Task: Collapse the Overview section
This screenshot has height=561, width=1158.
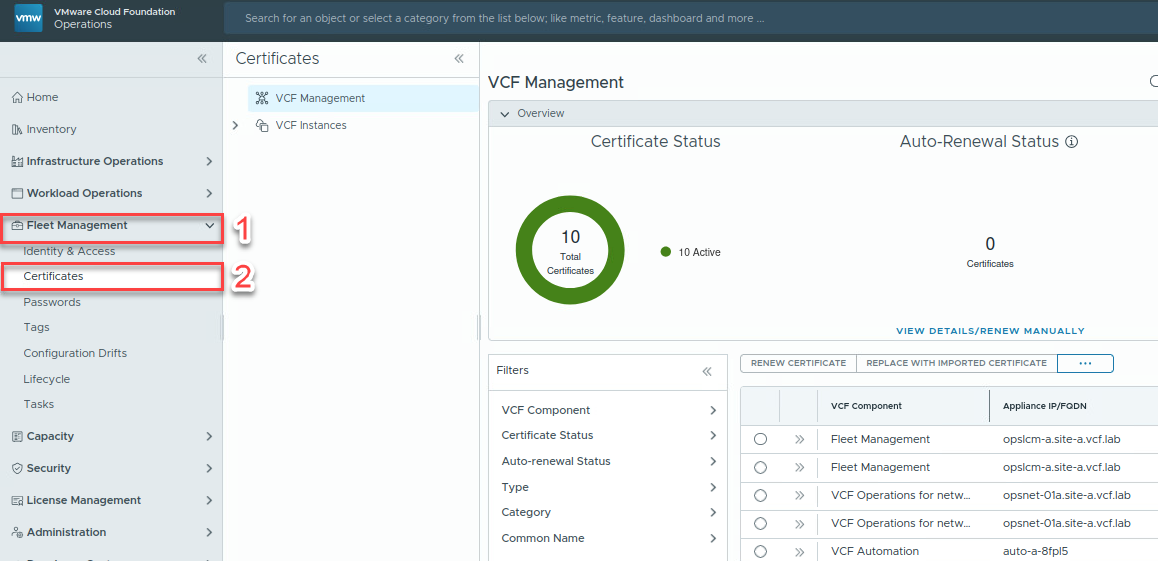Action: tap(505, 114)
